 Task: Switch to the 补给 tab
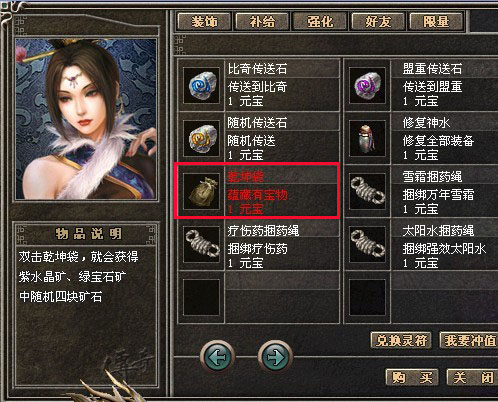[262, 22]
